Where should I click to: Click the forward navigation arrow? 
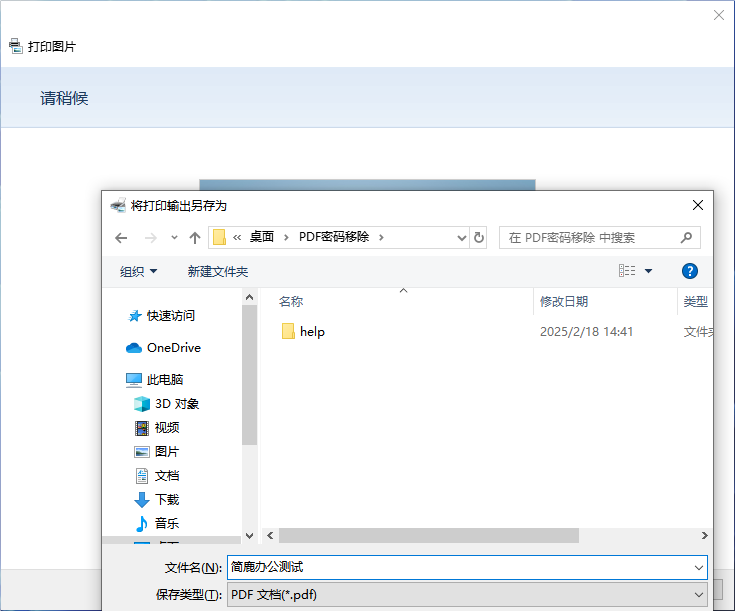(x=150, y=238)
